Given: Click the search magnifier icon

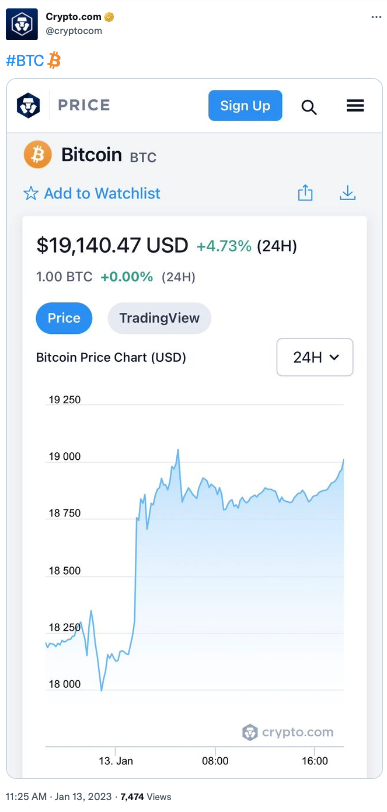Looking at the screenshot, I should pos(309,107).
